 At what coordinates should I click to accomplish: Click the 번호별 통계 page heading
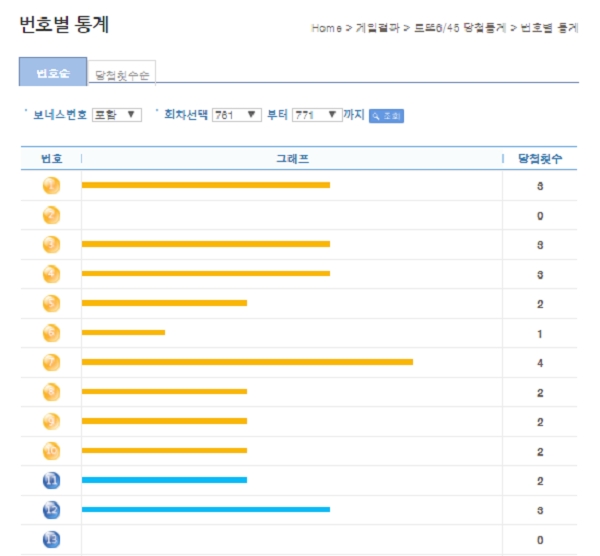pos(64,24)
